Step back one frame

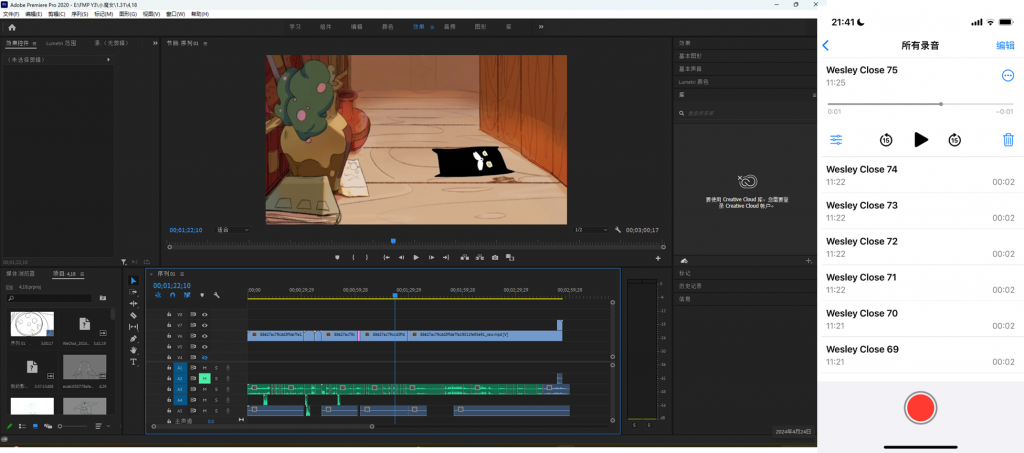pyautogui.click(x=402, y=257)
